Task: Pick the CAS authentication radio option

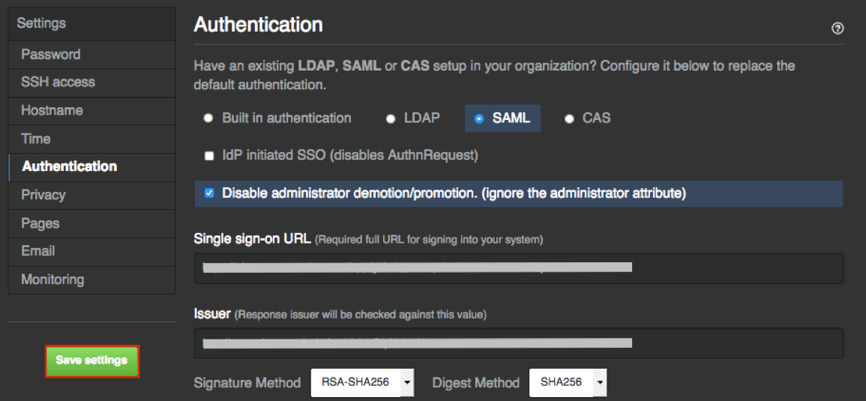Action: point(570,118)
